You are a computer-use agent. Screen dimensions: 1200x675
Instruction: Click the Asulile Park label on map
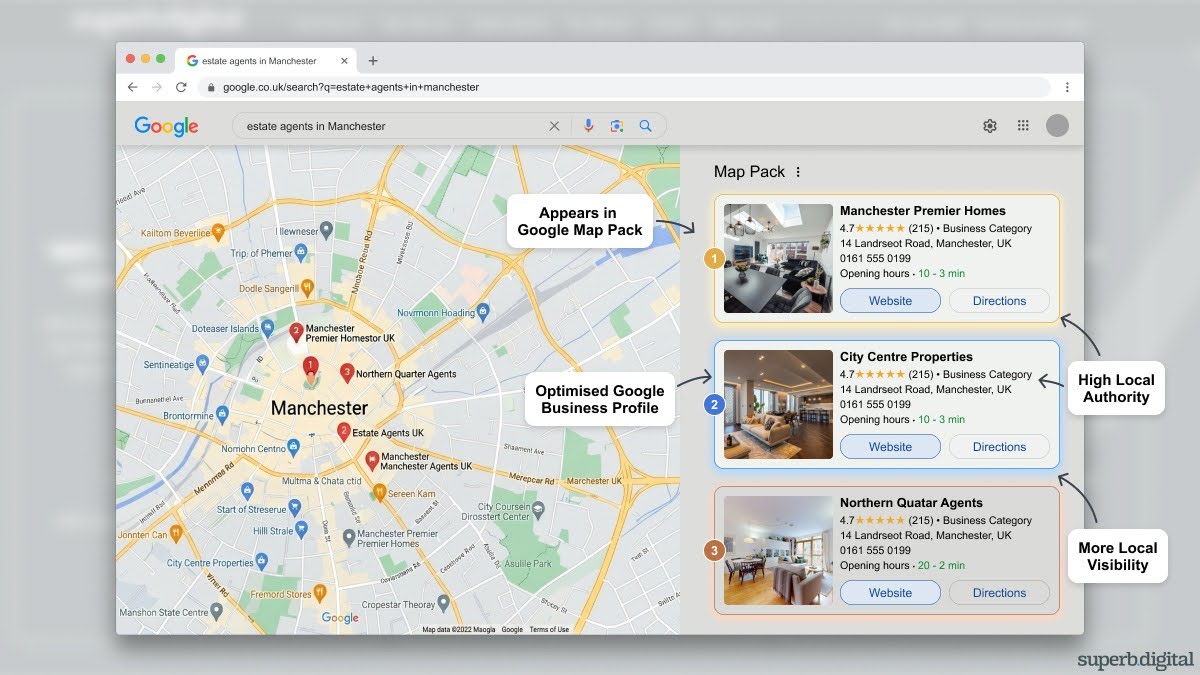528,564
